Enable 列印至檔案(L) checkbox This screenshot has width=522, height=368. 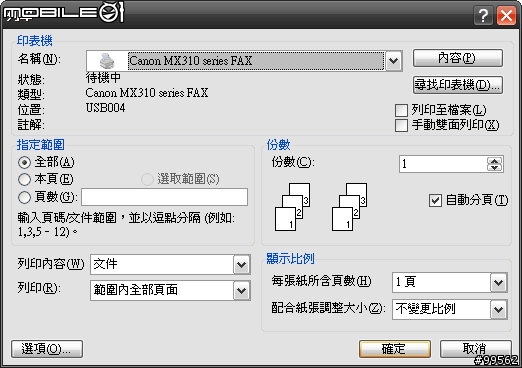(x=401, y=110)
